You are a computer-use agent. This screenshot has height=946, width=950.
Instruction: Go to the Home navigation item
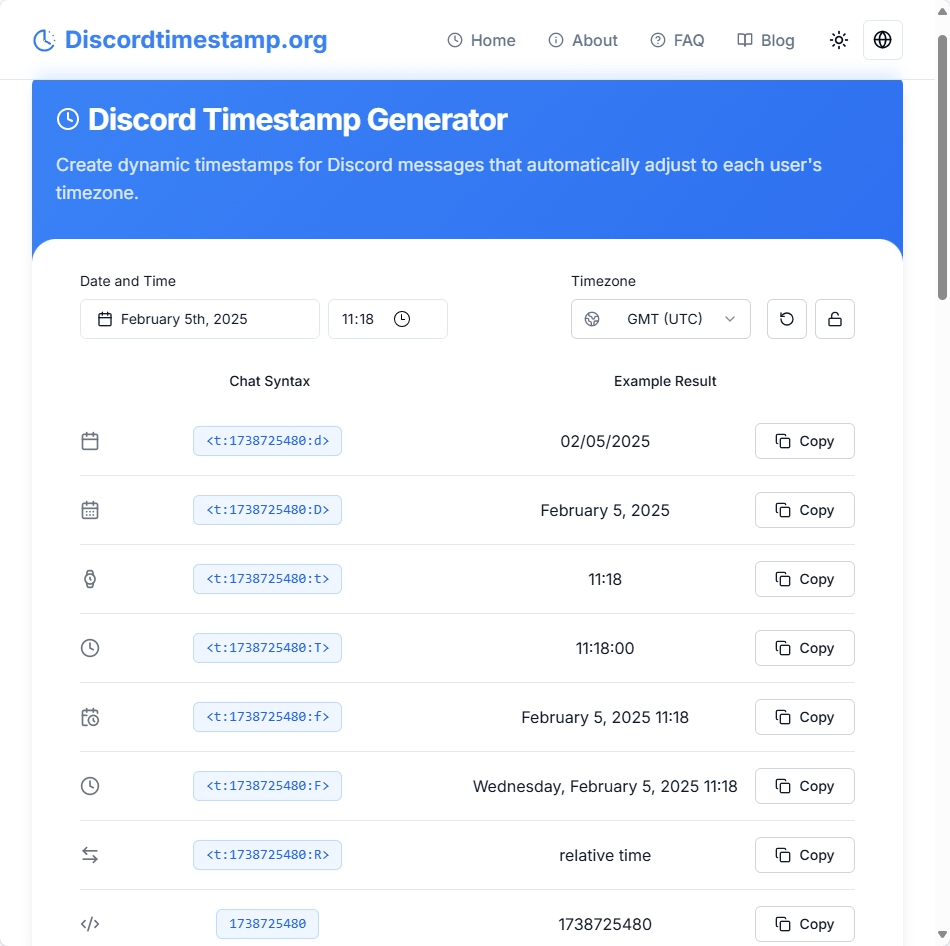pyautogui.click(x=481, y=40)
